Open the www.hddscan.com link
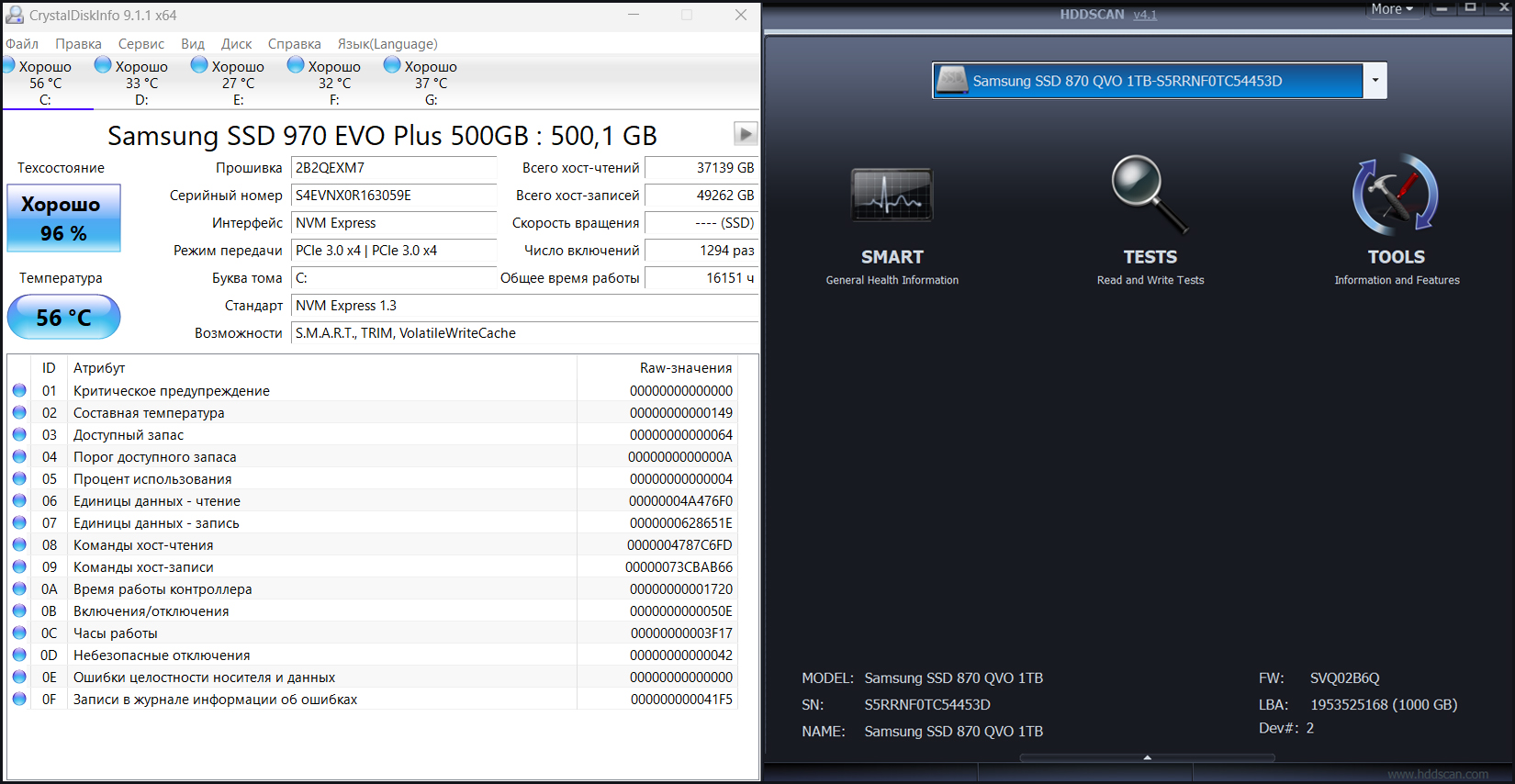This screenshot has width=1515, height=784. click(1437, 774)
